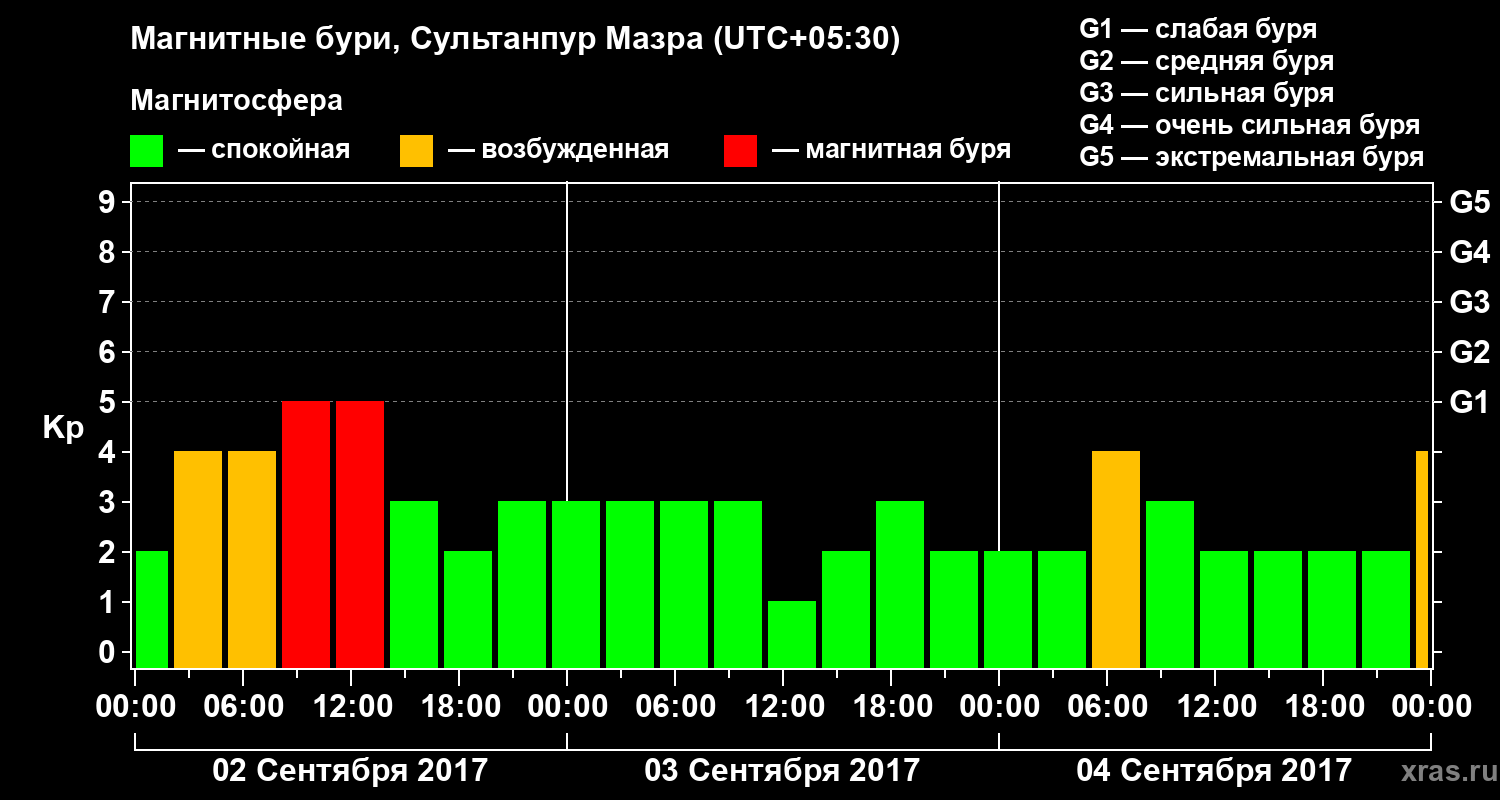1500x800 pixels.
Task: Select the '03 Сентября 2017' date label
Action: point(782,771)
